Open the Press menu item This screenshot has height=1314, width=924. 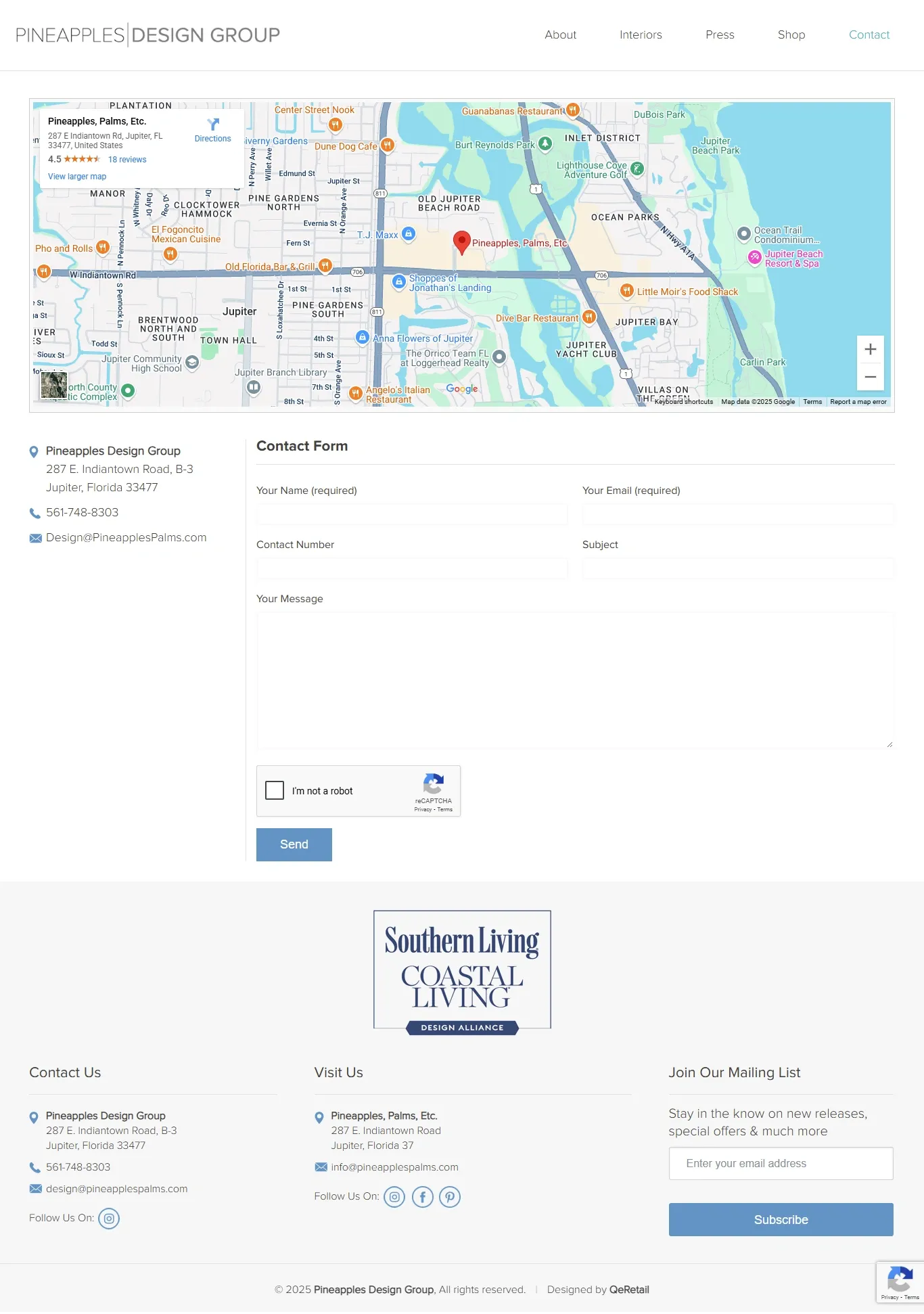(x=720, y=35)
